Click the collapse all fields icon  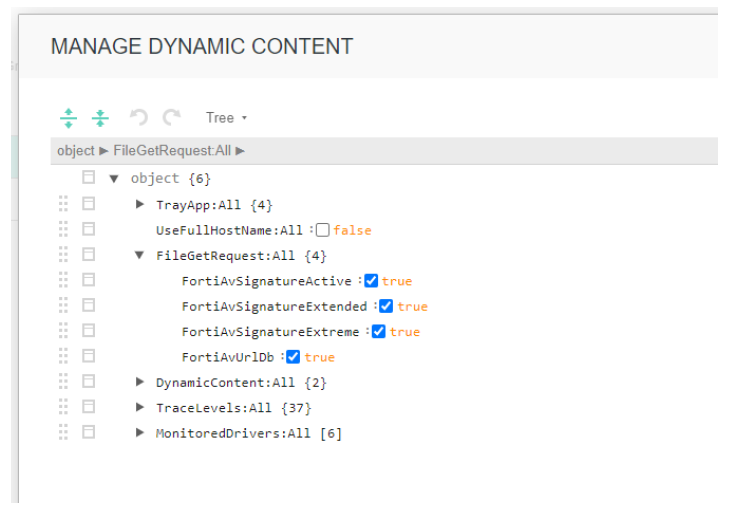click(100, 118)
